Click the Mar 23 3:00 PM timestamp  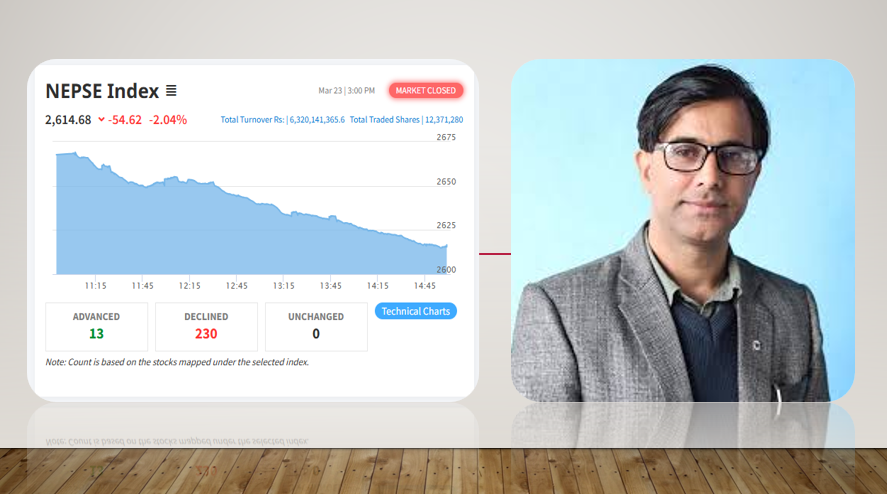coord(346,91)
